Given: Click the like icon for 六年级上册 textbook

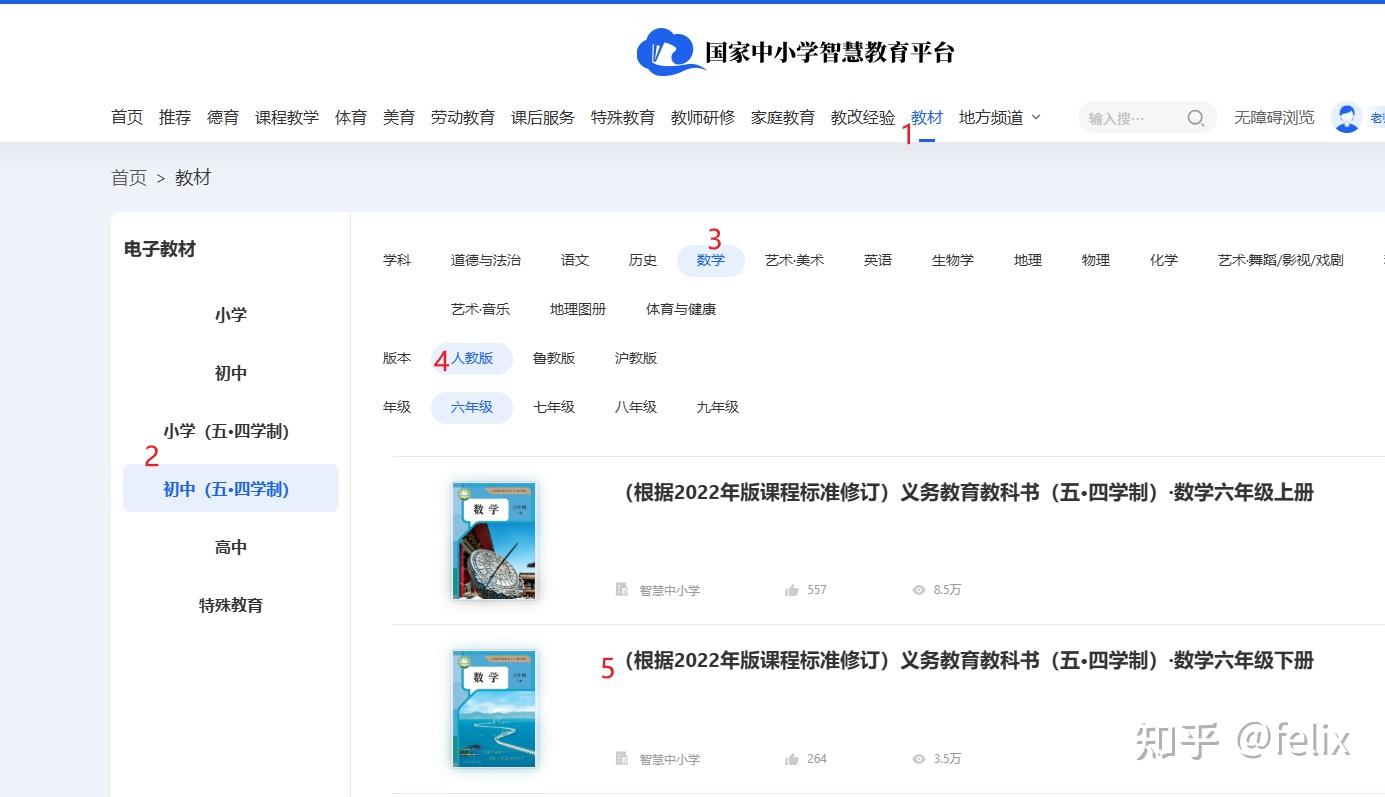Looking at the screenshot, I should click(792, 590).
